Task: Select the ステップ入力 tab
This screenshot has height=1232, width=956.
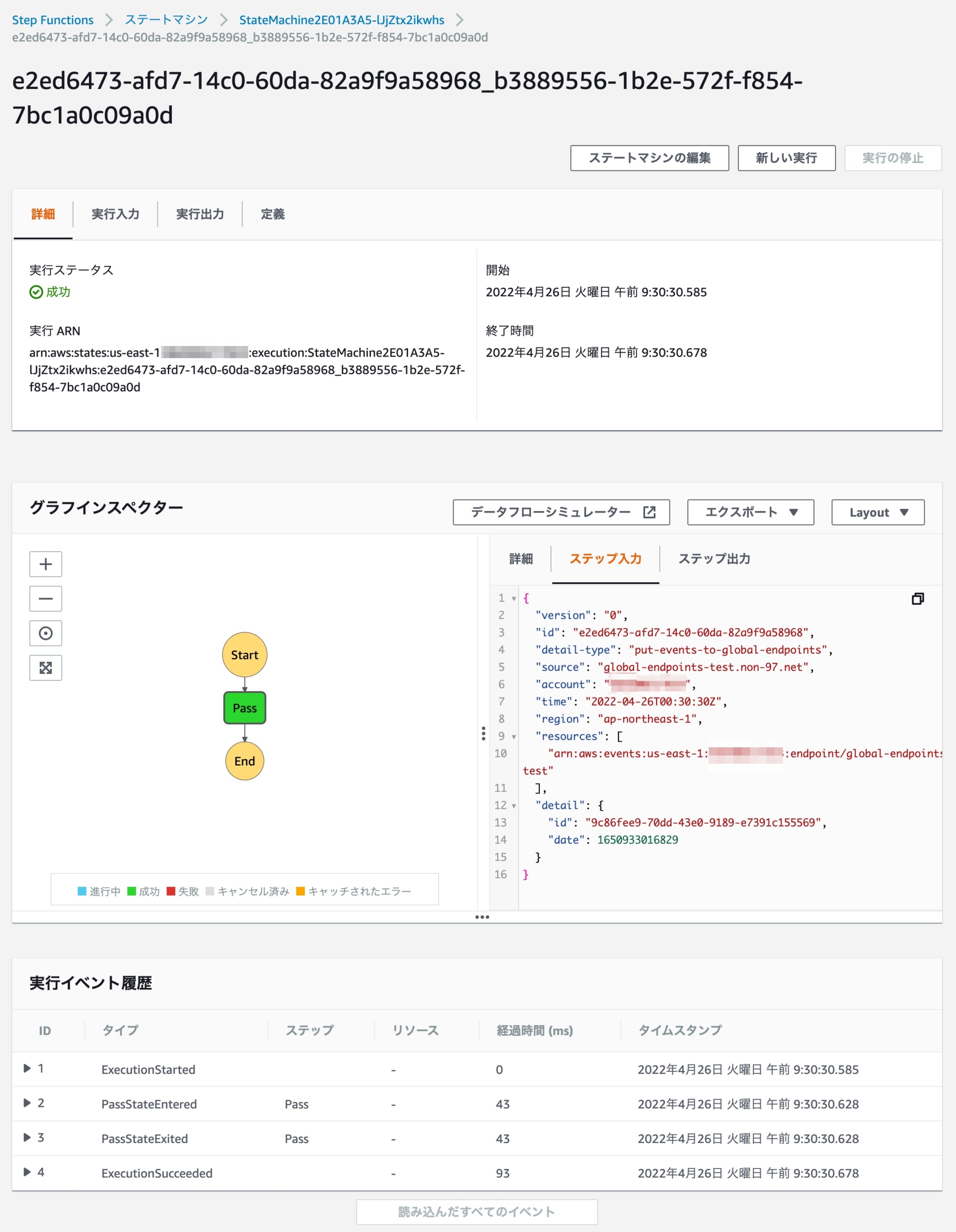Action: tap(606, 558)
